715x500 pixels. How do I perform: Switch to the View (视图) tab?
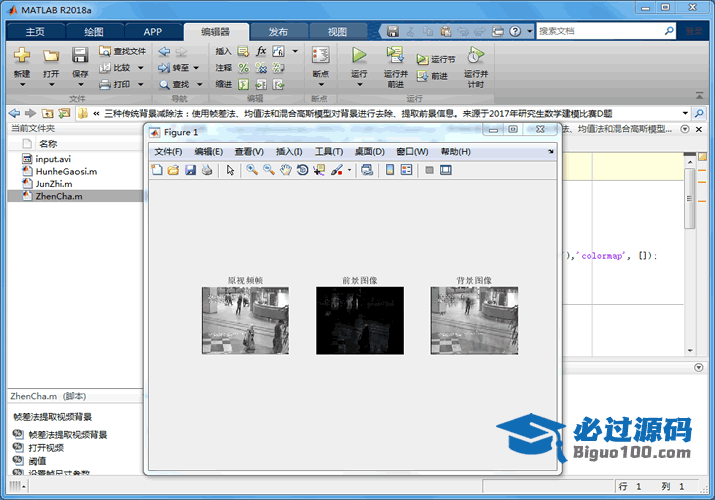coord(337,31)
